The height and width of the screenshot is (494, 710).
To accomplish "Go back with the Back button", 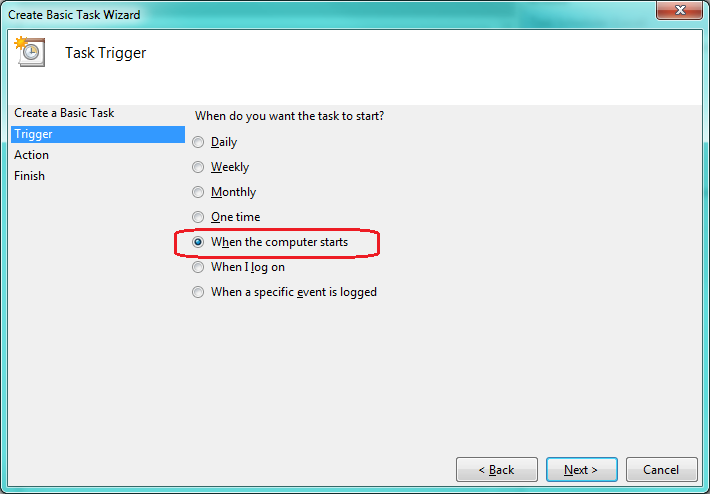I will click(497, 470).
